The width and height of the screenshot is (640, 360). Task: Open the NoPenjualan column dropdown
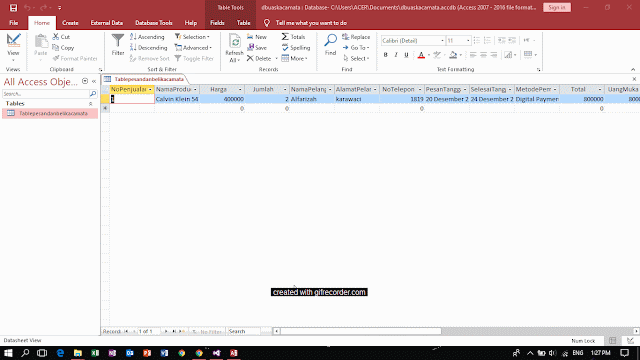pos(150,89)
